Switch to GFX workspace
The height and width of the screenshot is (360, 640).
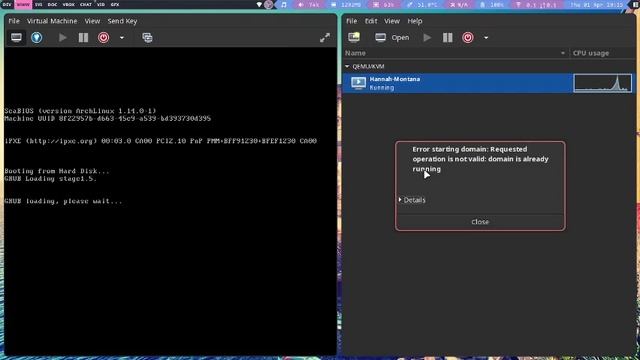pos(115,4)
